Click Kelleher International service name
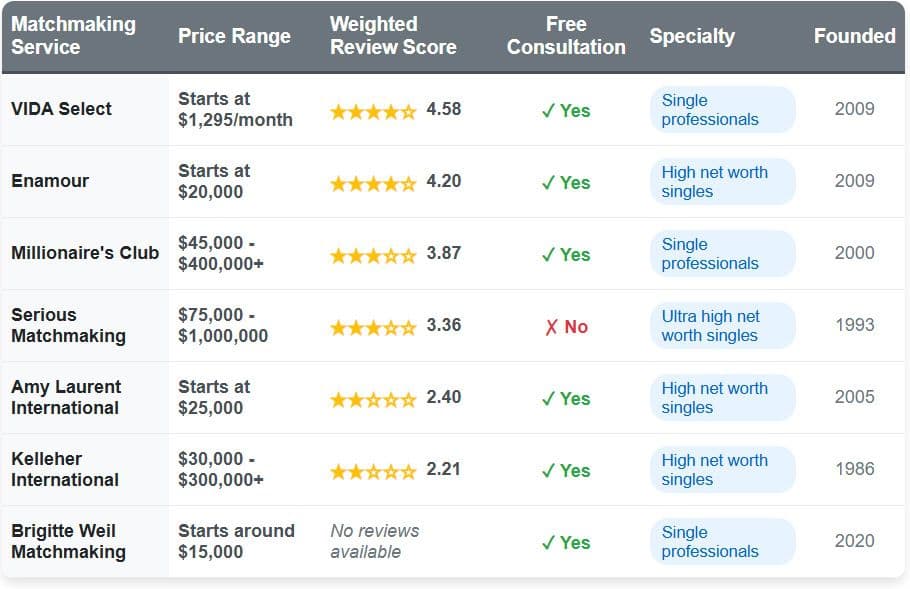The height and width of the screenshot is (589, 910). click(x=65, y=469)
